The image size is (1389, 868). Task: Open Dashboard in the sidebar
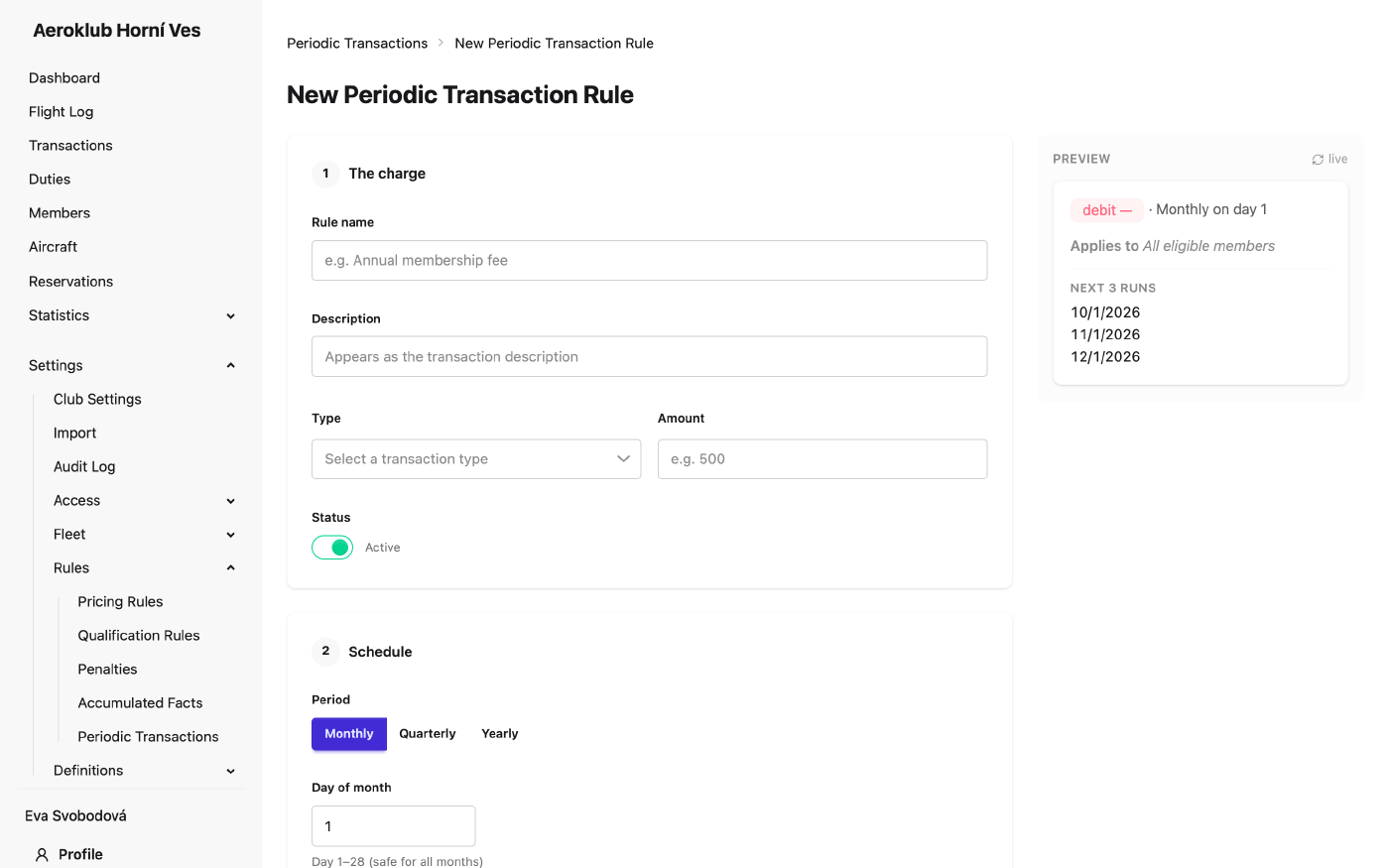click(64, 78)
